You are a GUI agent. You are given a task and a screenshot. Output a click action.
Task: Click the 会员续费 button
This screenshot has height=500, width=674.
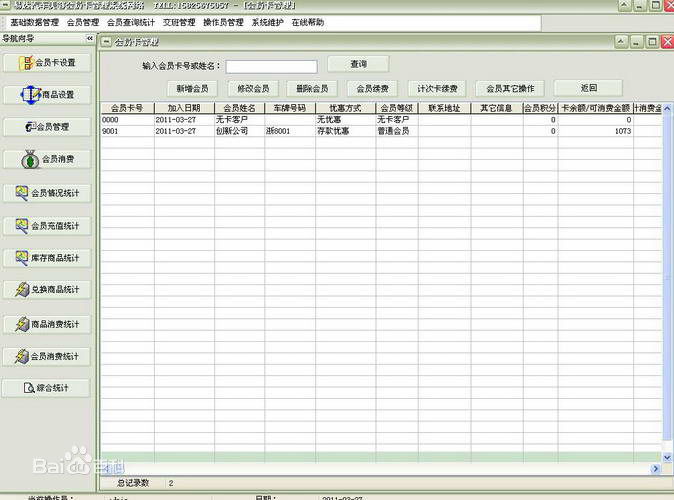(x=372, y=89)
